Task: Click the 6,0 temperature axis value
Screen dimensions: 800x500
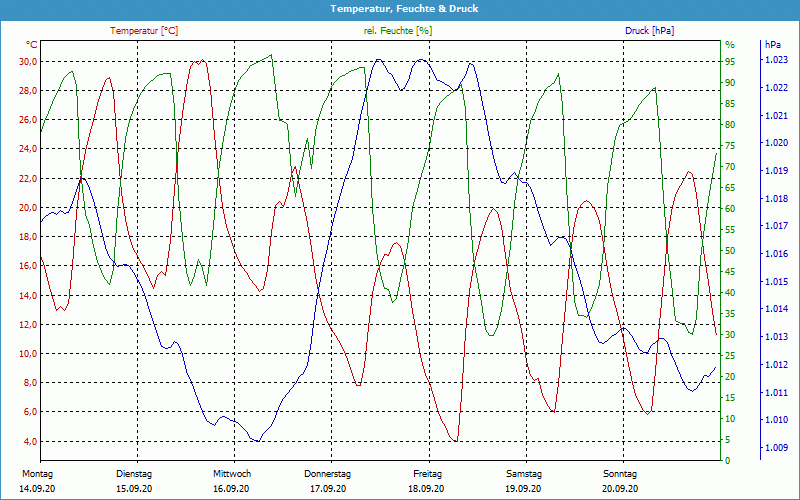Action: [x=30, y=411]
